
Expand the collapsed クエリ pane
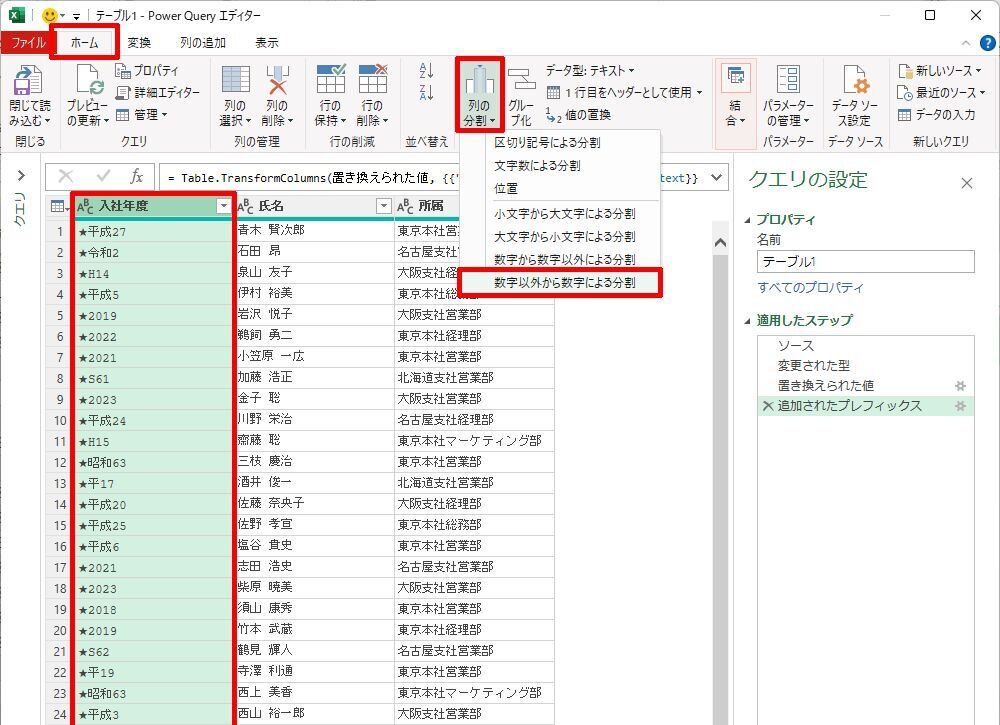pyautogui.click(x=21, y=176)
